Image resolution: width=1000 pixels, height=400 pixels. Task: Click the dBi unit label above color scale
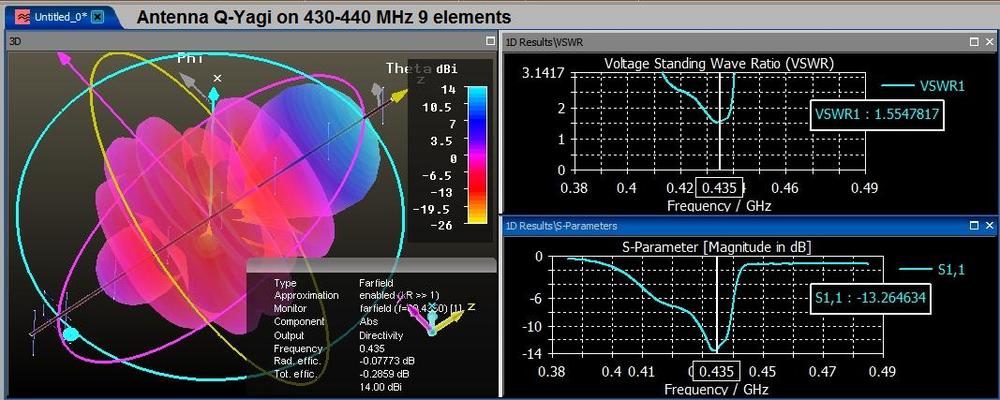(446, 69)
